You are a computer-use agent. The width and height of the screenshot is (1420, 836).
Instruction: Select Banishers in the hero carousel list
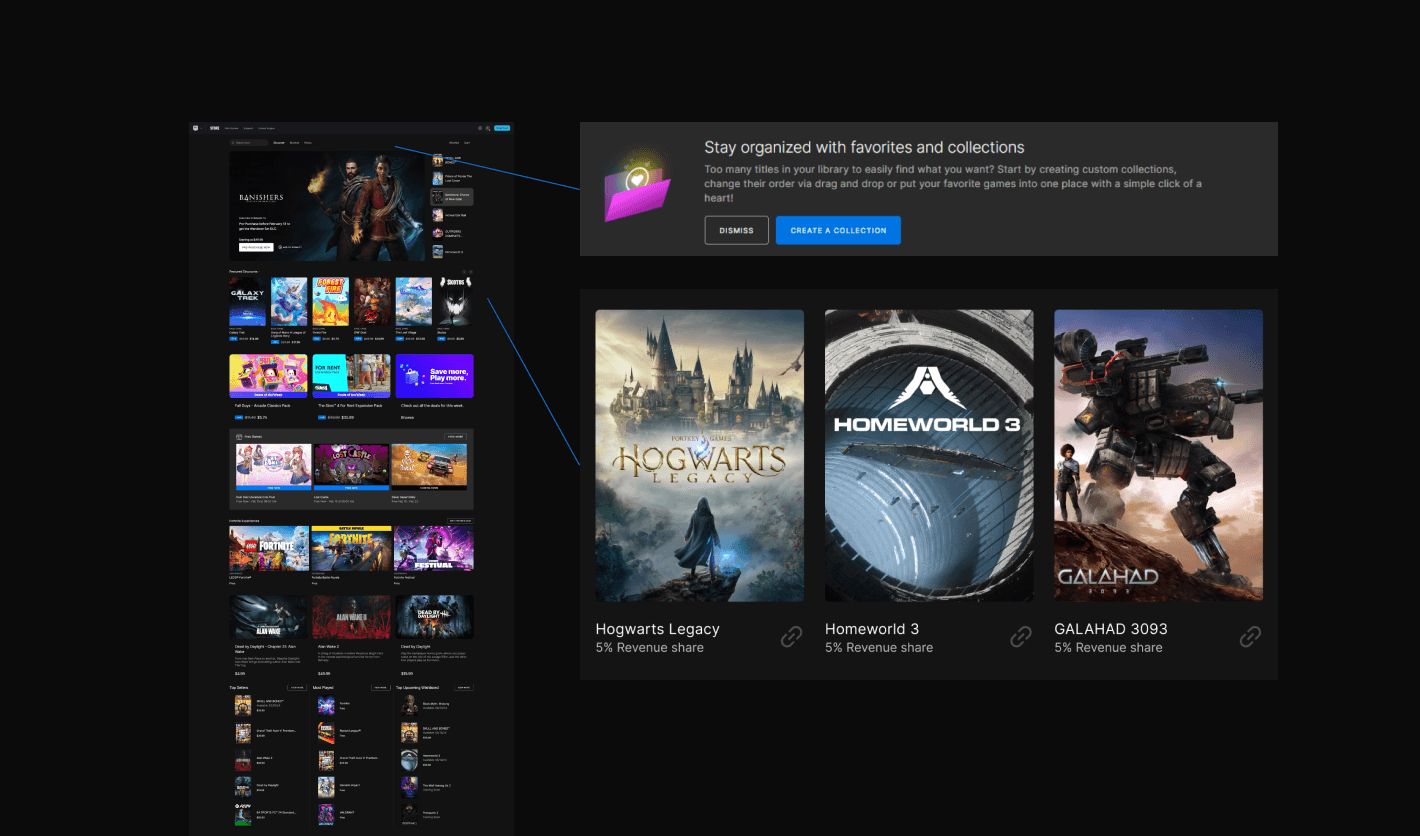click(x=452, y=197)
